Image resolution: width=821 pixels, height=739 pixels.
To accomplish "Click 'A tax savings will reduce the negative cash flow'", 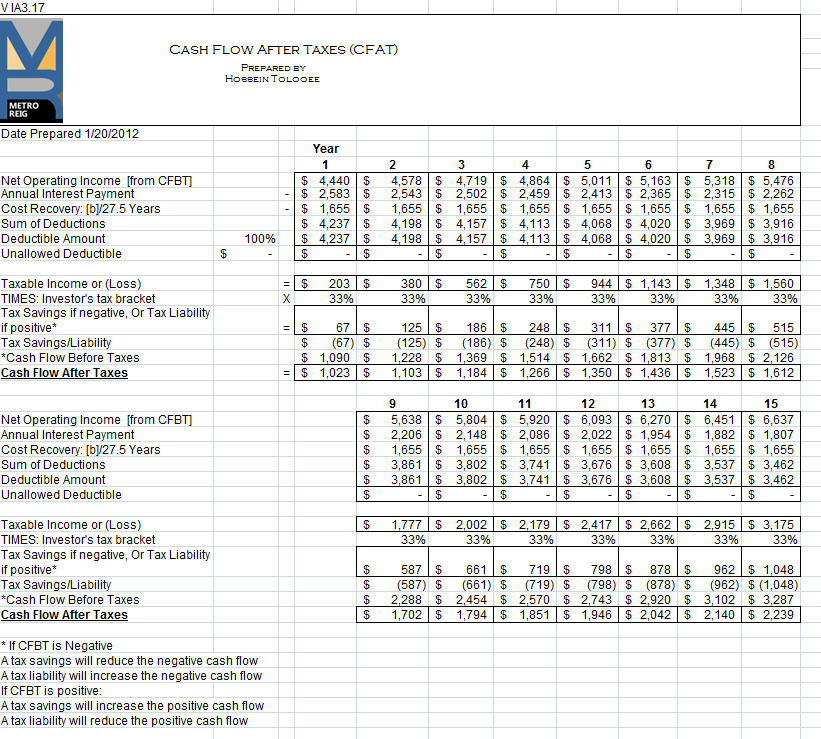I will (x=129, y=661).
